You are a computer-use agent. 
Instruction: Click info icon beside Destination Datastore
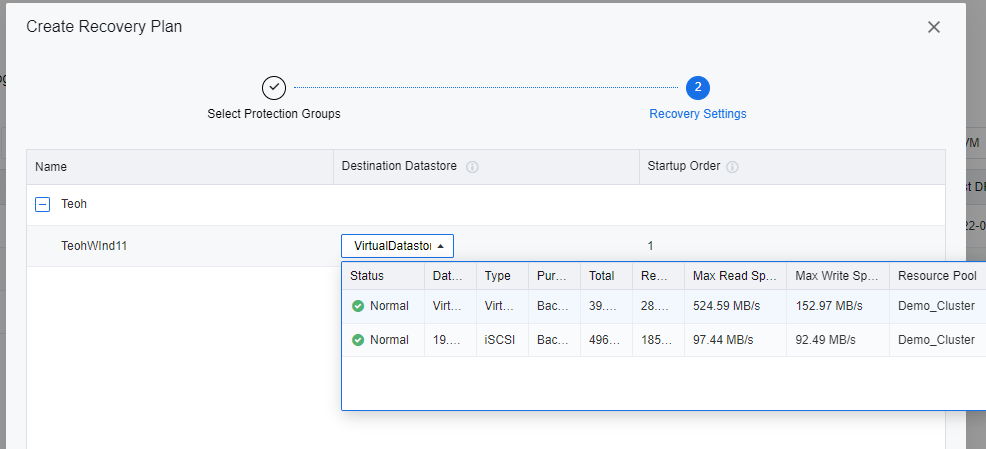[472, 167]
